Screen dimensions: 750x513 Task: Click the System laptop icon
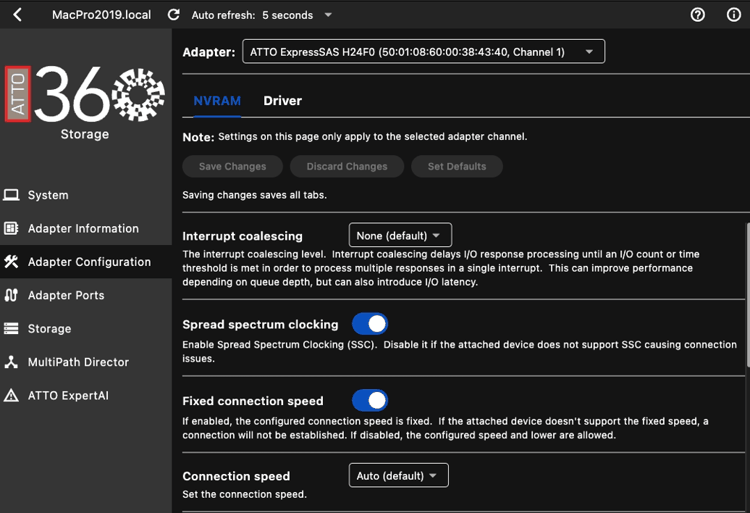click(x=12, y=195)
